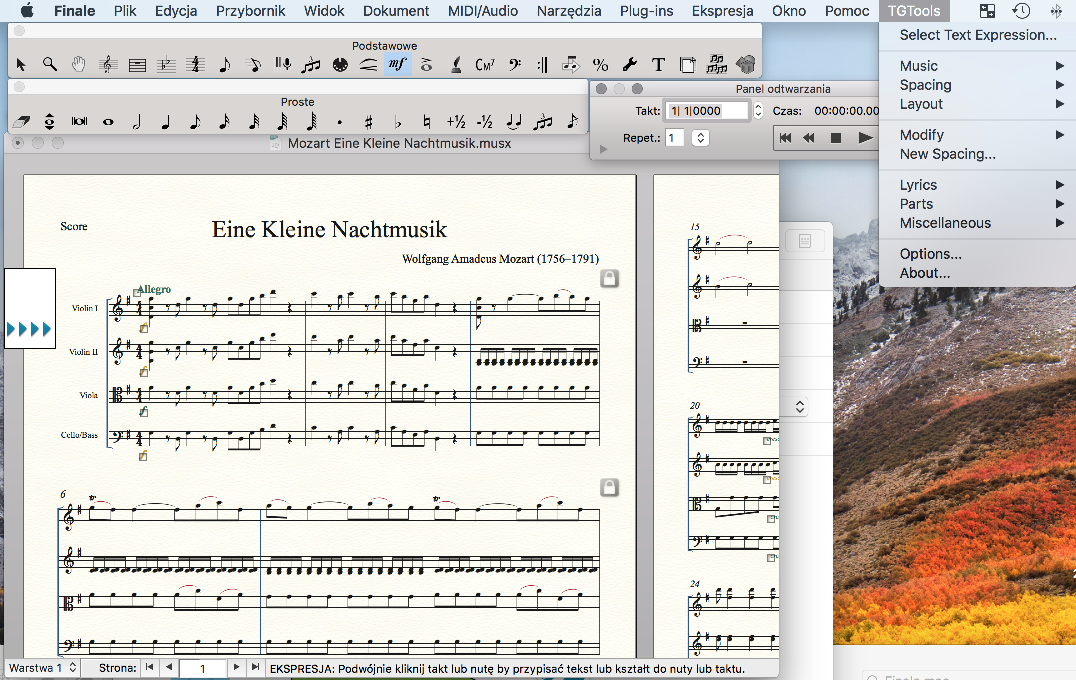Viewport: 1076px width, 680px height.
Task: Go to previous page button
Action: [169, 667]
